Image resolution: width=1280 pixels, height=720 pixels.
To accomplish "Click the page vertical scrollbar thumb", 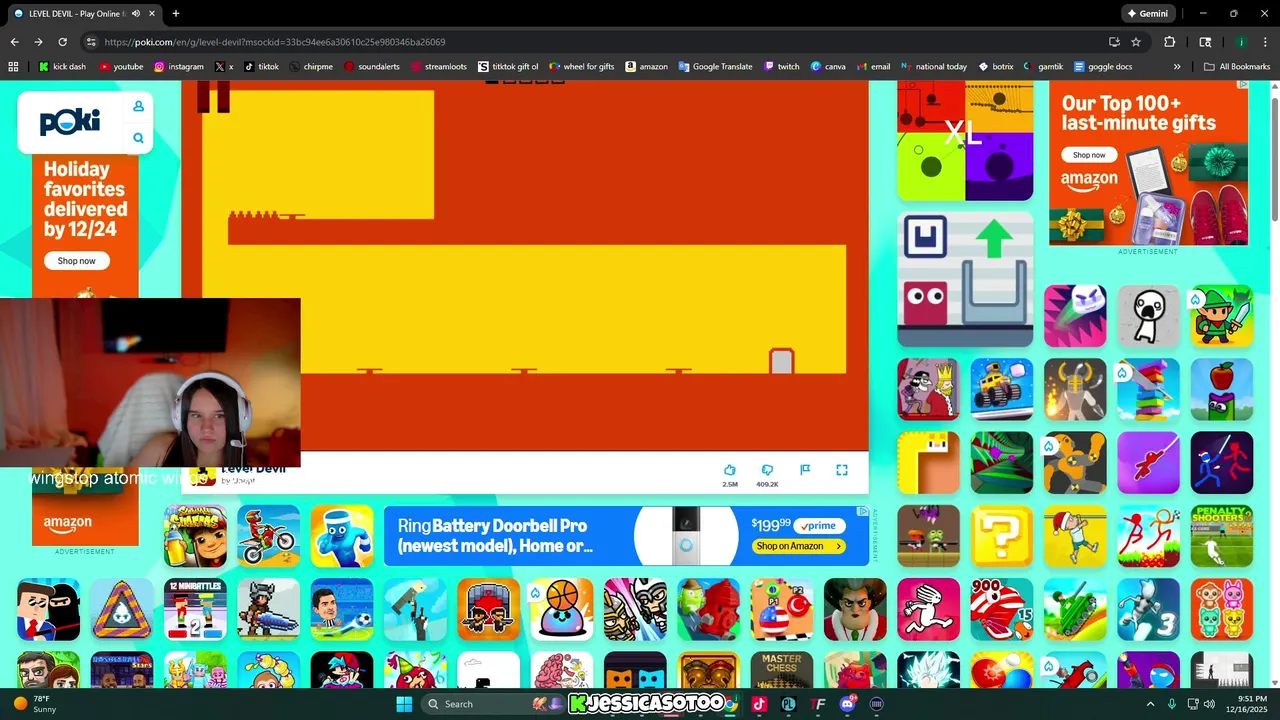I will point(1274,158).
